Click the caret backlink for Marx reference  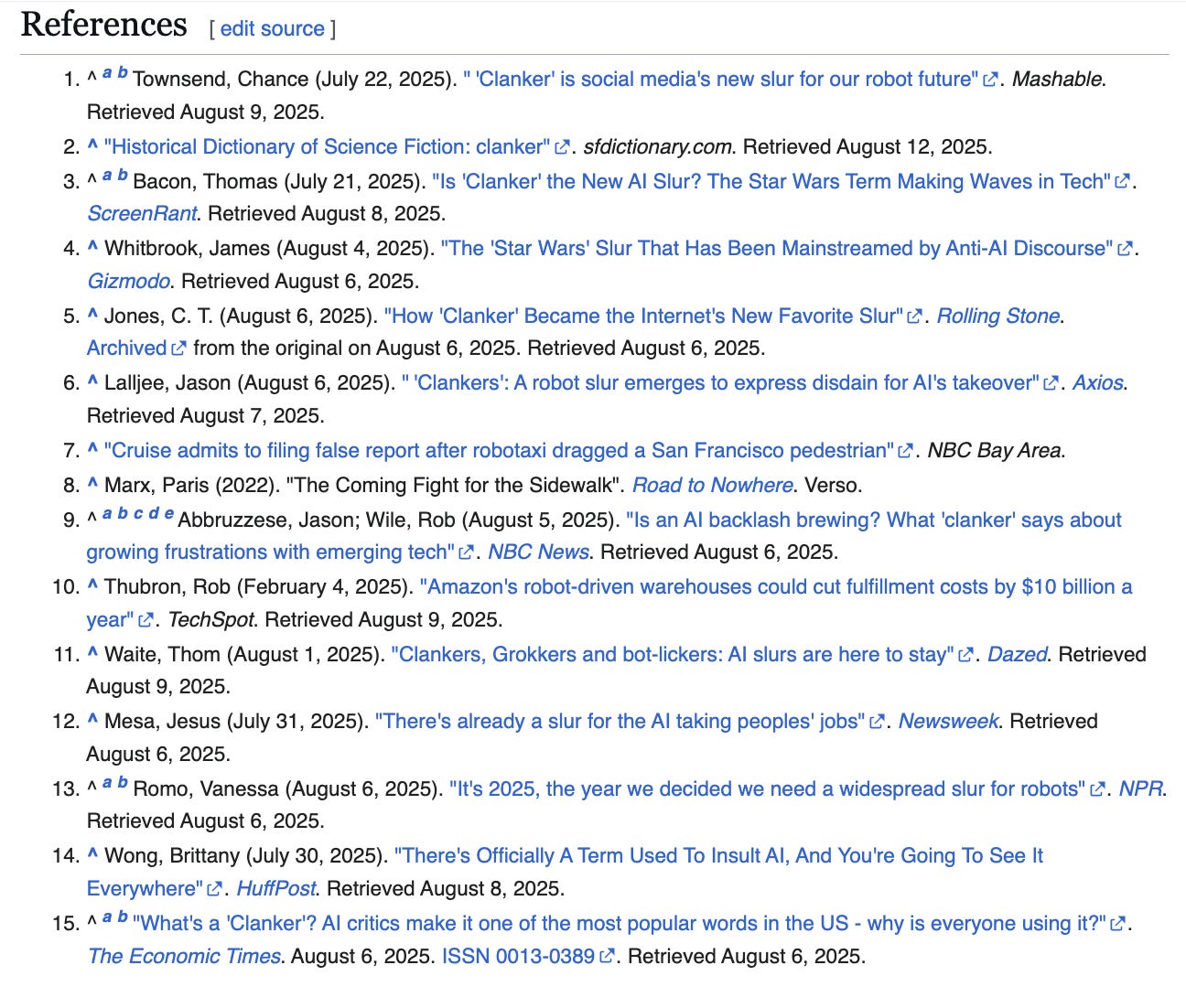(92, 483)
